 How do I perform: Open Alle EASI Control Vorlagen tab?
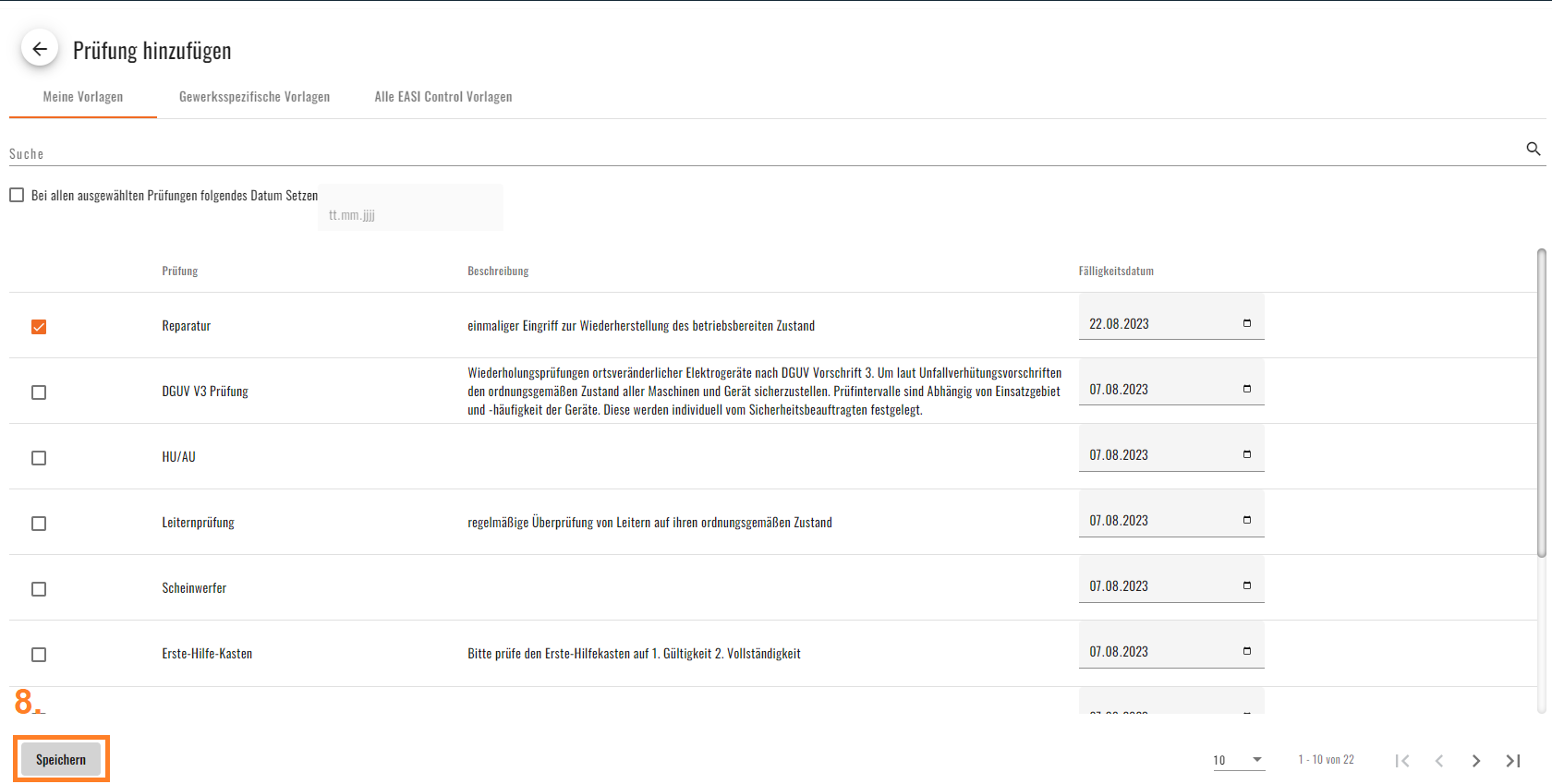pos(443,97)
